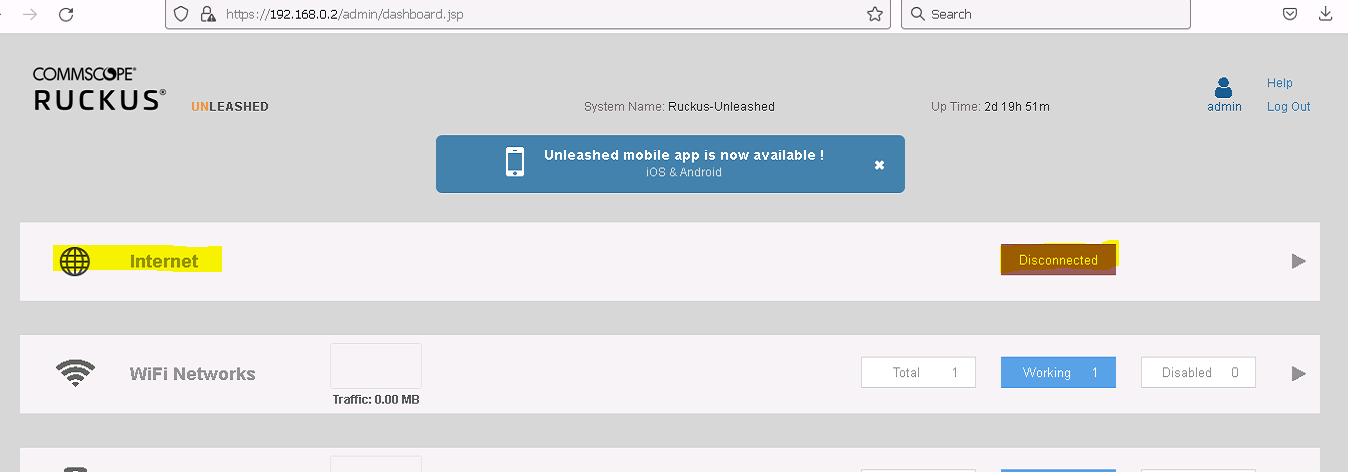Open the browser downloads arrow

1326,14
